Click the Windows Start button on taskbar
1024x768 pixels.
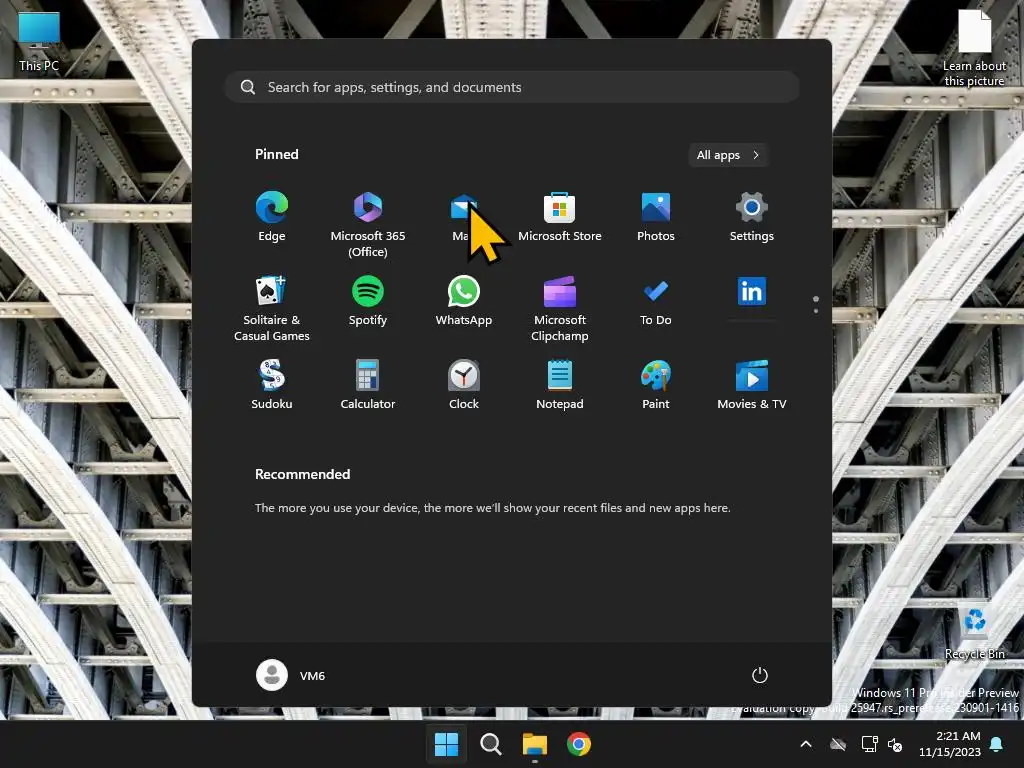pos(447,744)
